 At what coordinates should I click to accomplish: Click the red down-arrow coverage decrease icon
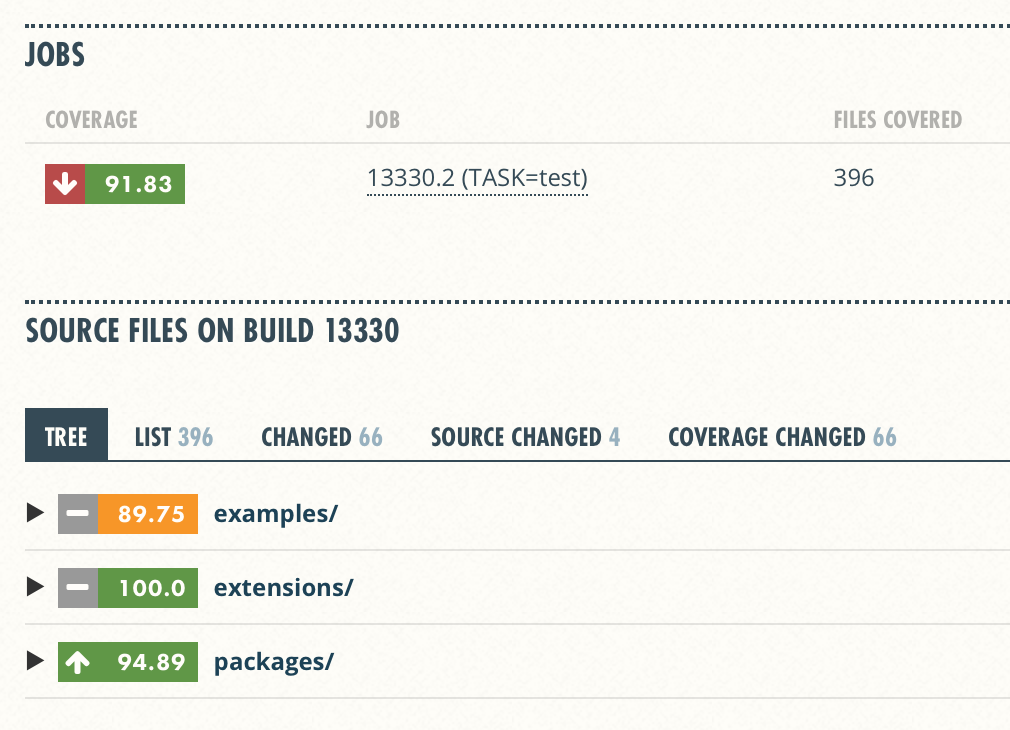65,184
